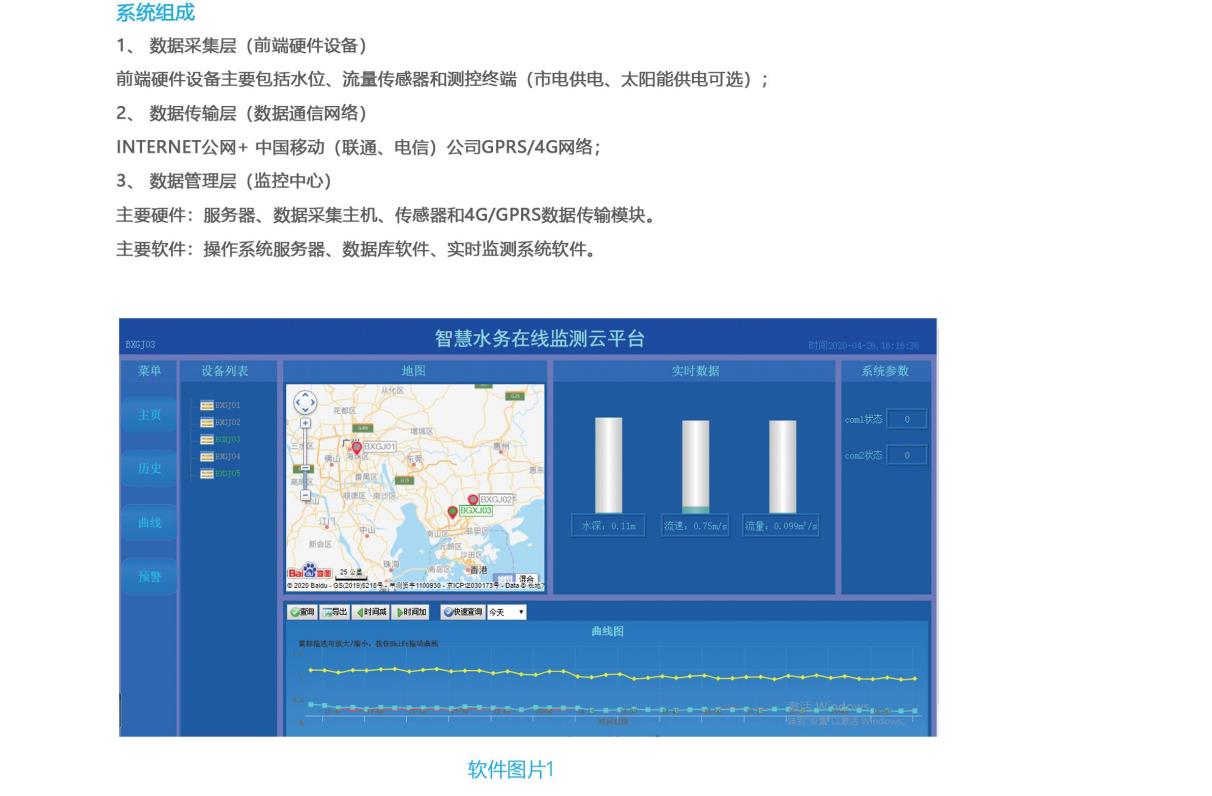This screenshot has height=796, width=1212.
Task: Click the 时间加 time increase button
Action: pyautogui.click(x=411, y=612)
